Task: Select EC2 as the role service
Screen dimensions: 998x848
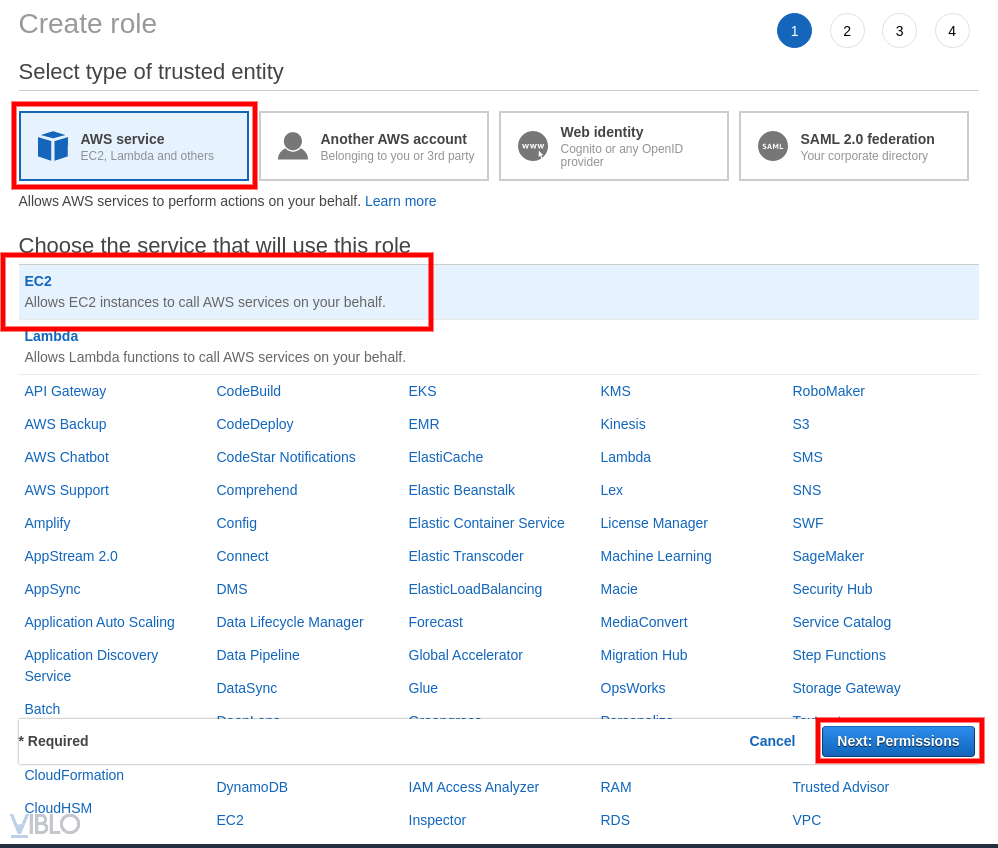Action: coord(38,281)
